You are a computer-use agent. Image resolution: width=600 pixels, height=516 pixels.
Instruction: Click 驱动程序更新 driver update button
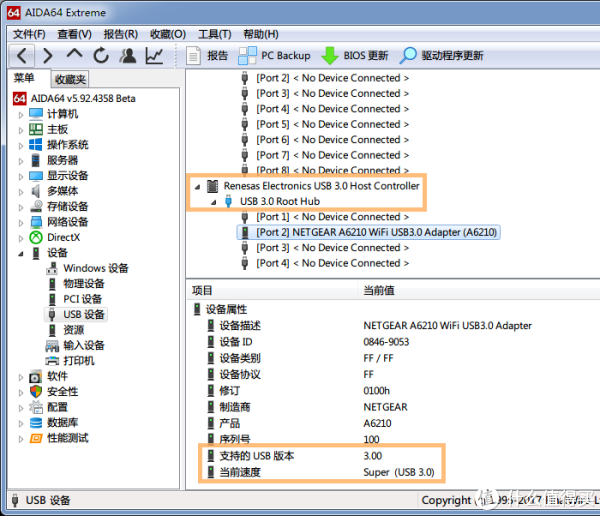click(442, 56)
